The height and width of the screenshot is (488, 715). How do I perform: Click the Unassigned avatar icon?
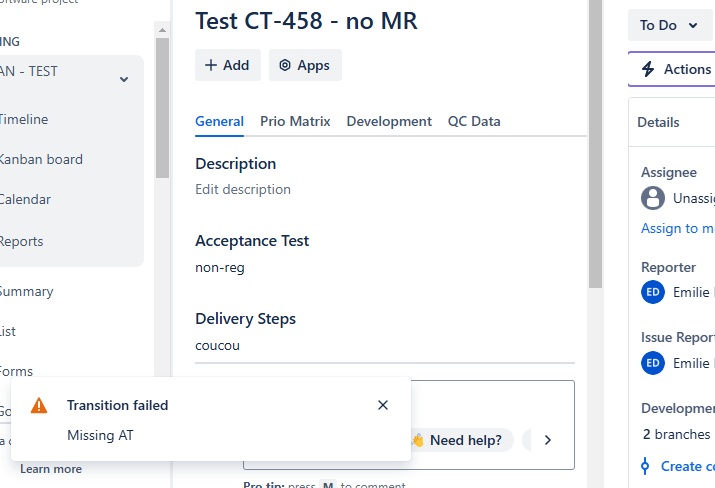653,198
